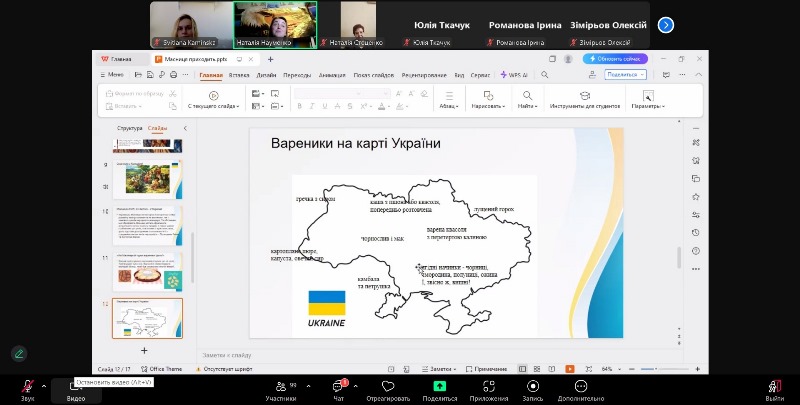Stop camera using the Видео button
Screen dimensions: 800x405
[75, 387]
